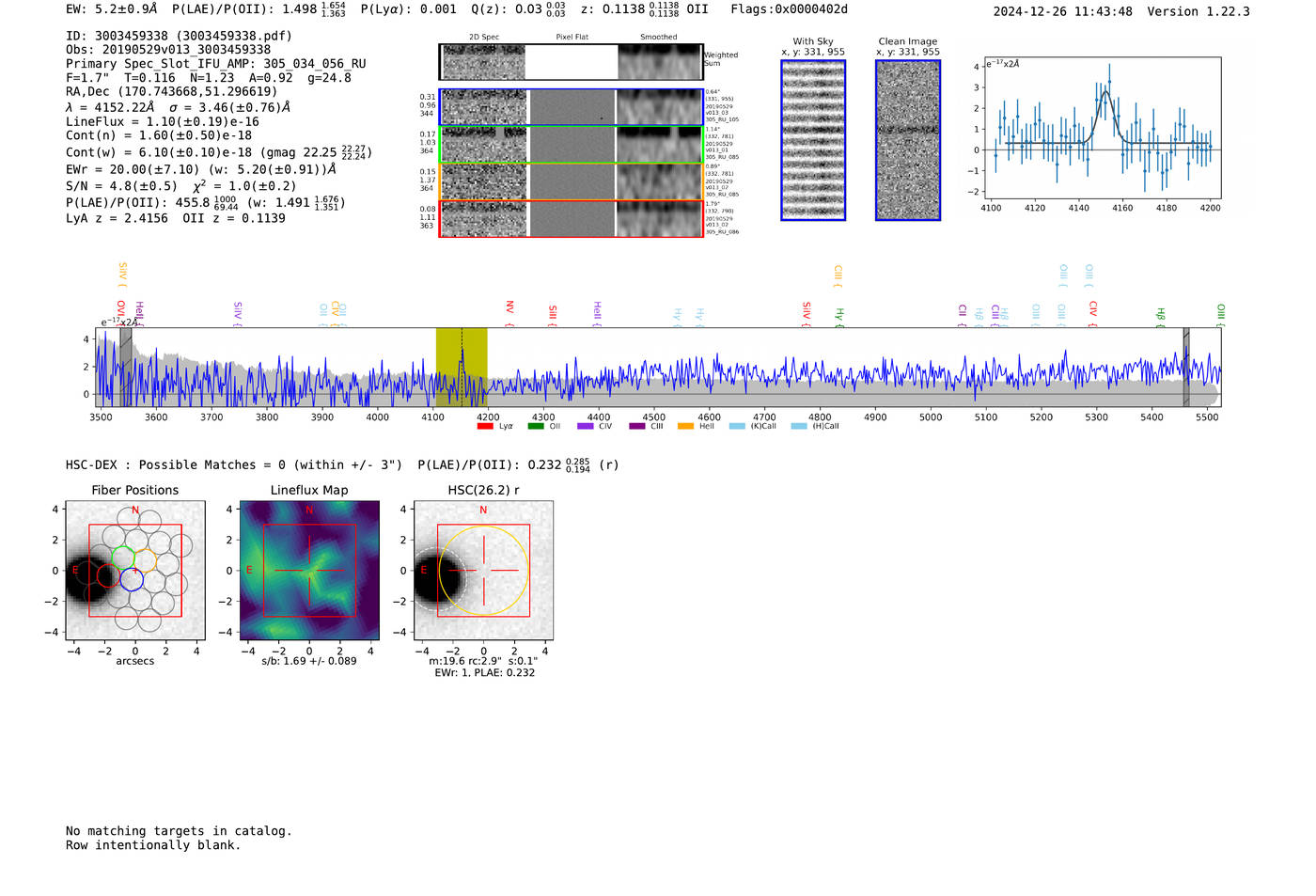Click the yellow highlighted region in the spectrum
Screen dimensions: 1316x896
pos(462,367)
